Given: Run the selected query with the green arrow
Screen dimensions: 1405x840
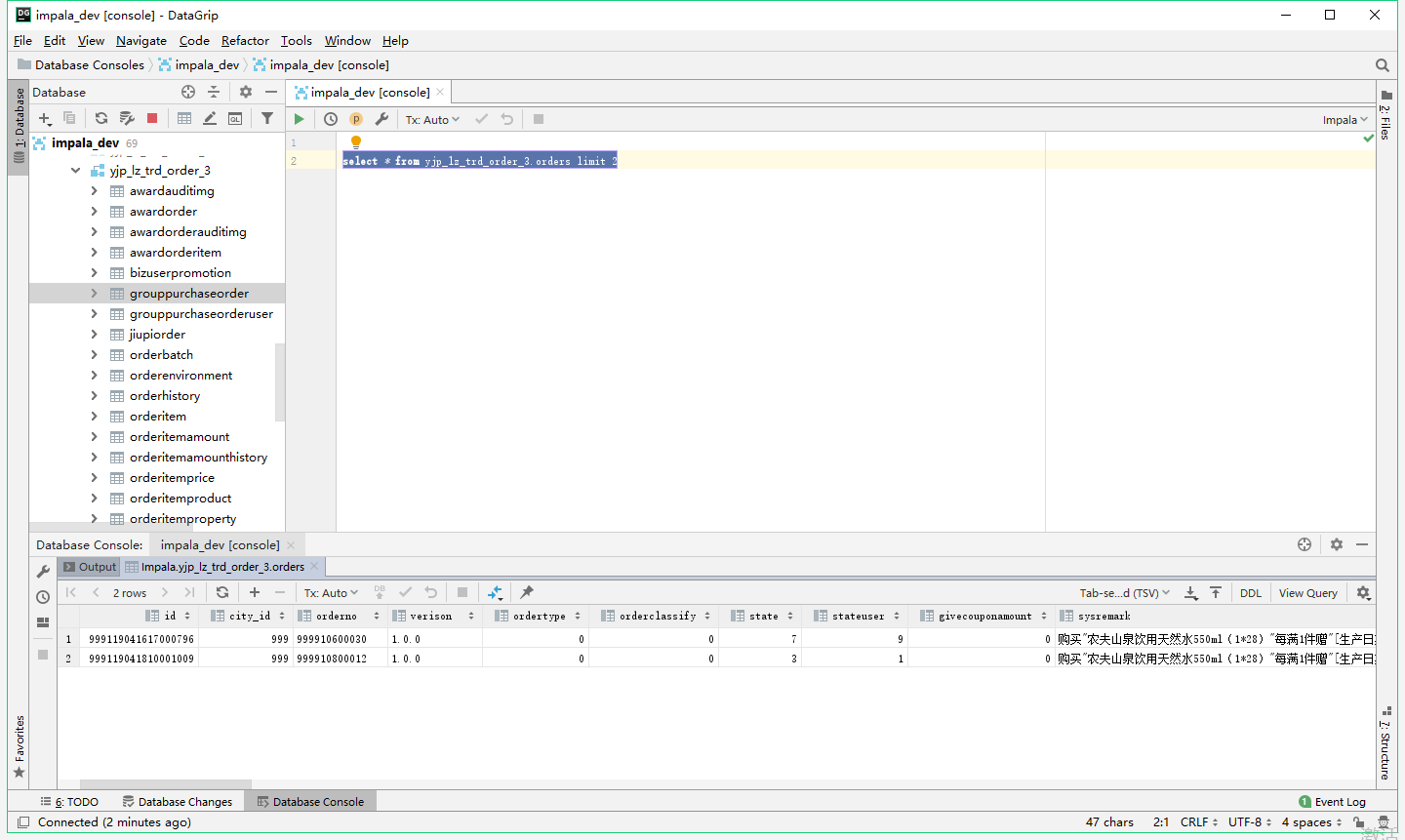Looking at the screenshot, I should coord(300,119).
